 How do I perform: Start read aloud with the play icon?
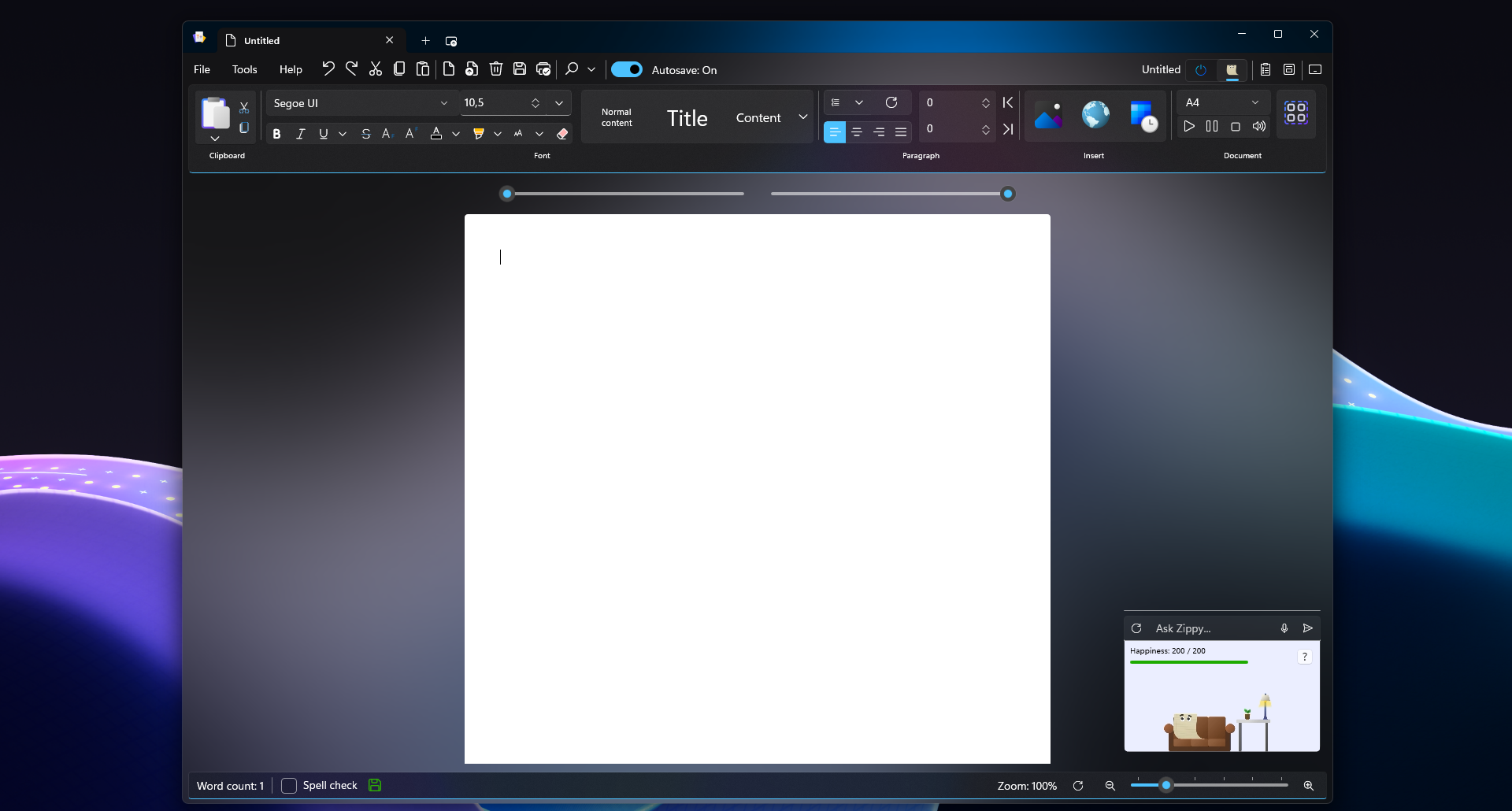click(x=1189, y=126)
